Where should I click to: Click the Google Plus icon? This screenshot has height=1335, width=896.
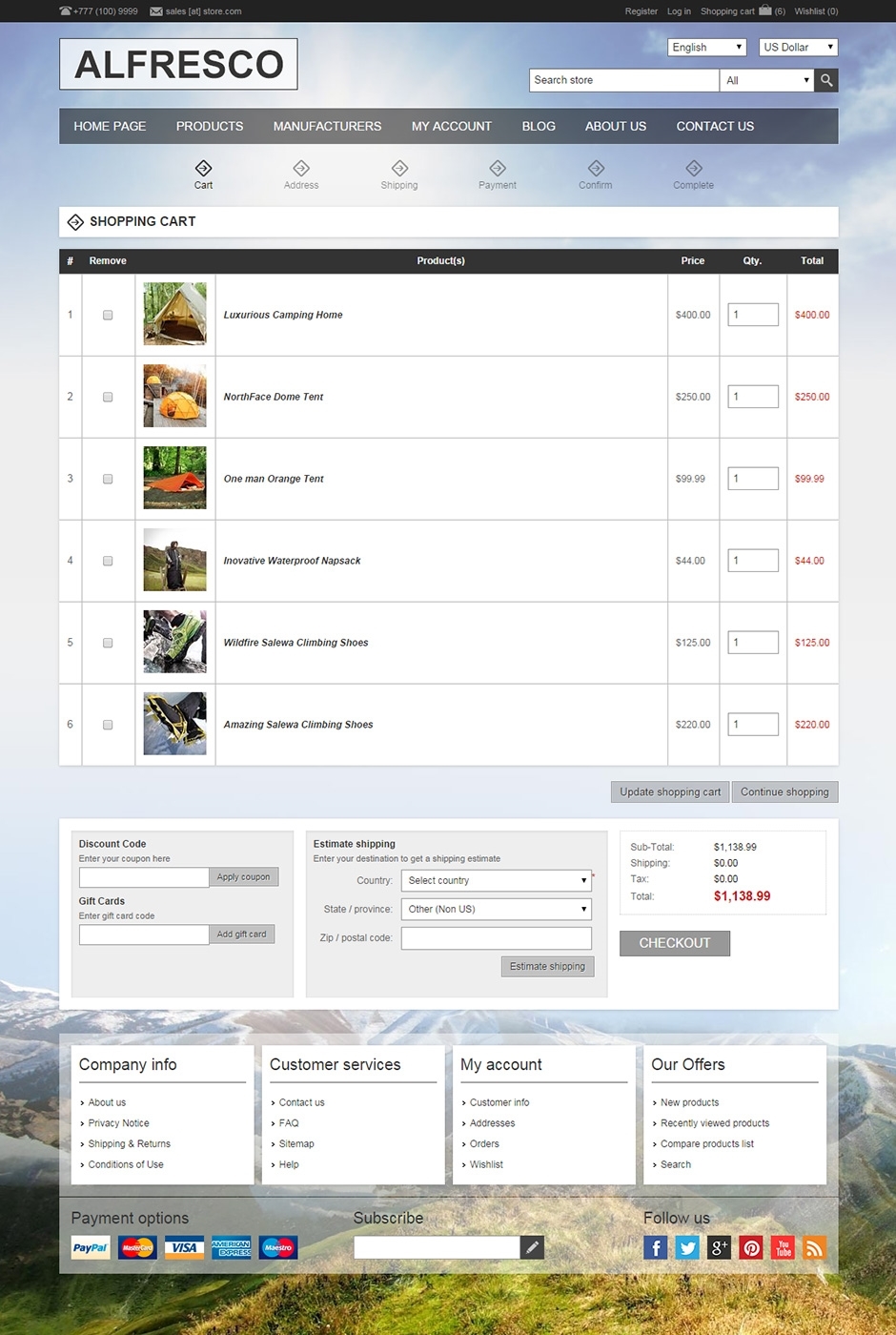click(720, 1247)
